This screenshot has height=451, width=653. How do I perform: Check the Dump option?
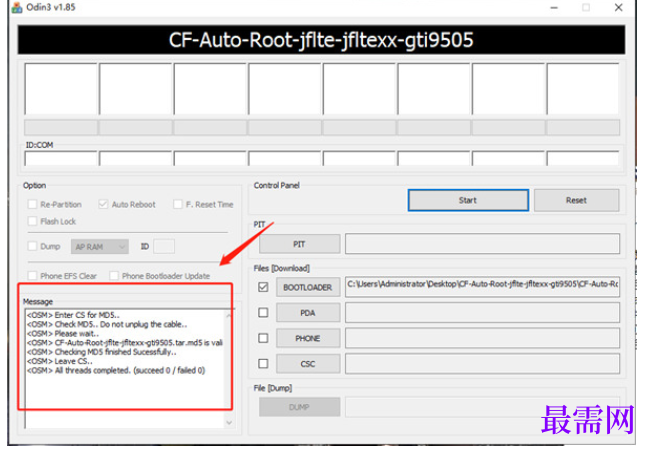click(x=32, y=246)
